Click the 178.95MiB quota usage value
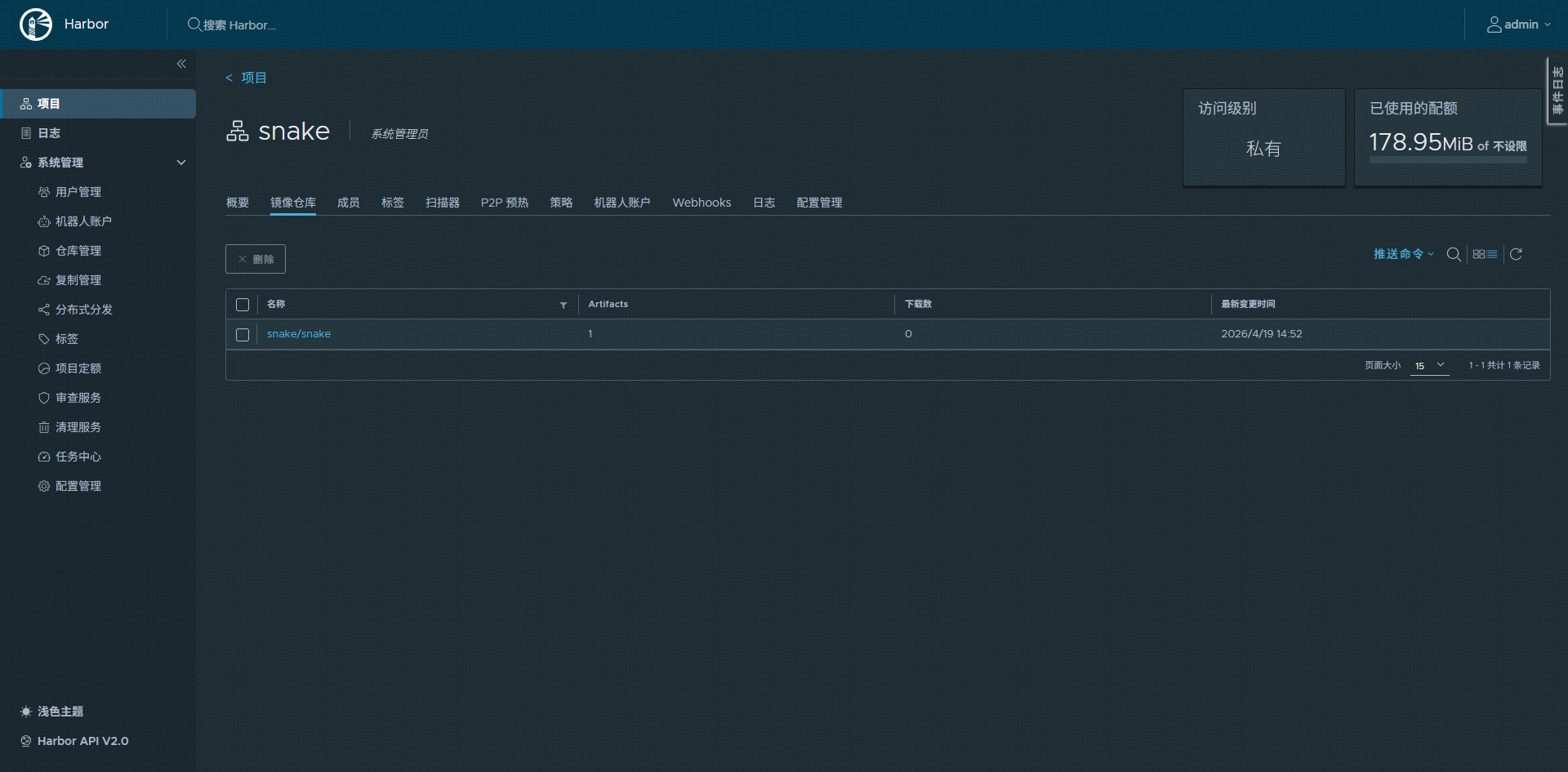Image resolution: width=1568 pixels, height=772 pixels. pyautogui.click(x=1421, y=143)
